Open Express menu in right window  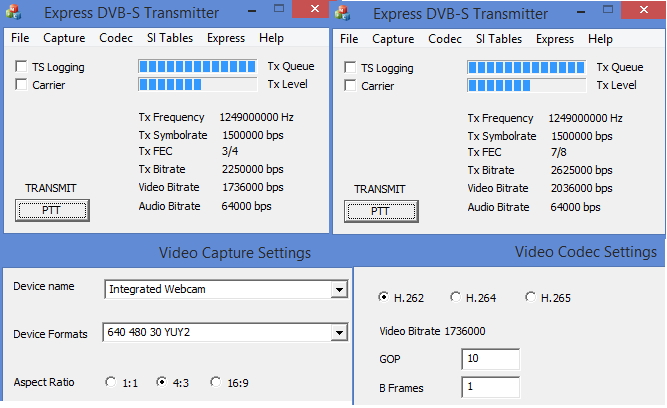coord(555,39)
